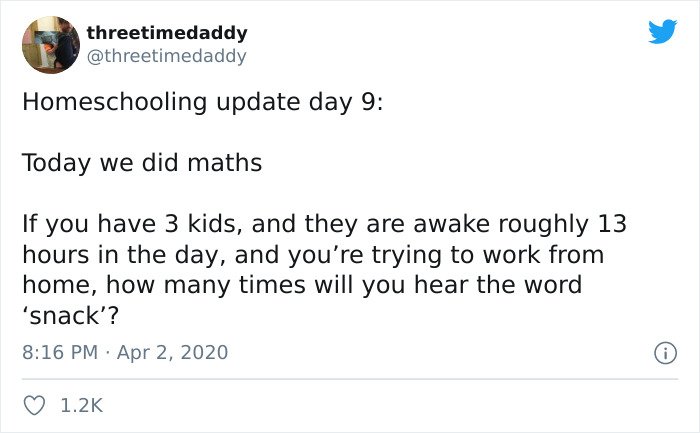Click the 'If you have 3 kids' text

pyautogui.click(x=129, y=224)
